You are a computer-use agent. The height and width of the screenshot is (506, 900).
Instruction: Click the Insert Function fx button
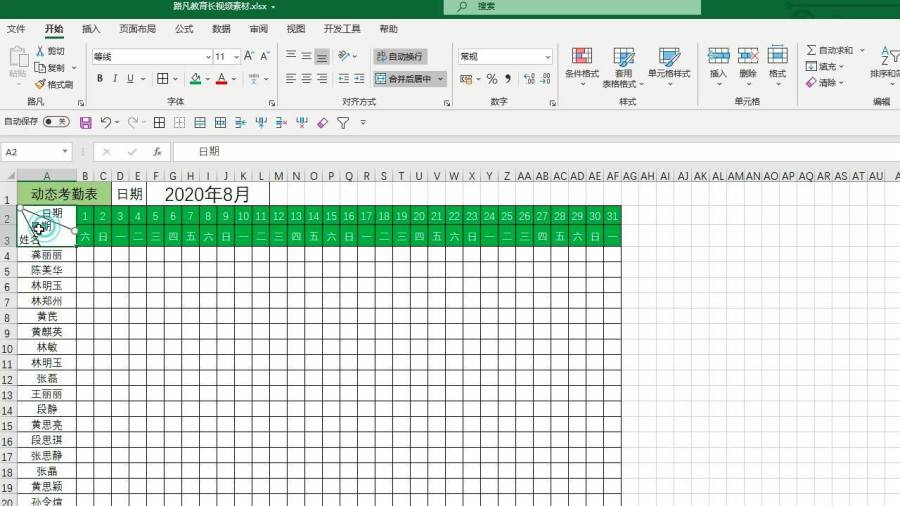click(x=157, y=151)
